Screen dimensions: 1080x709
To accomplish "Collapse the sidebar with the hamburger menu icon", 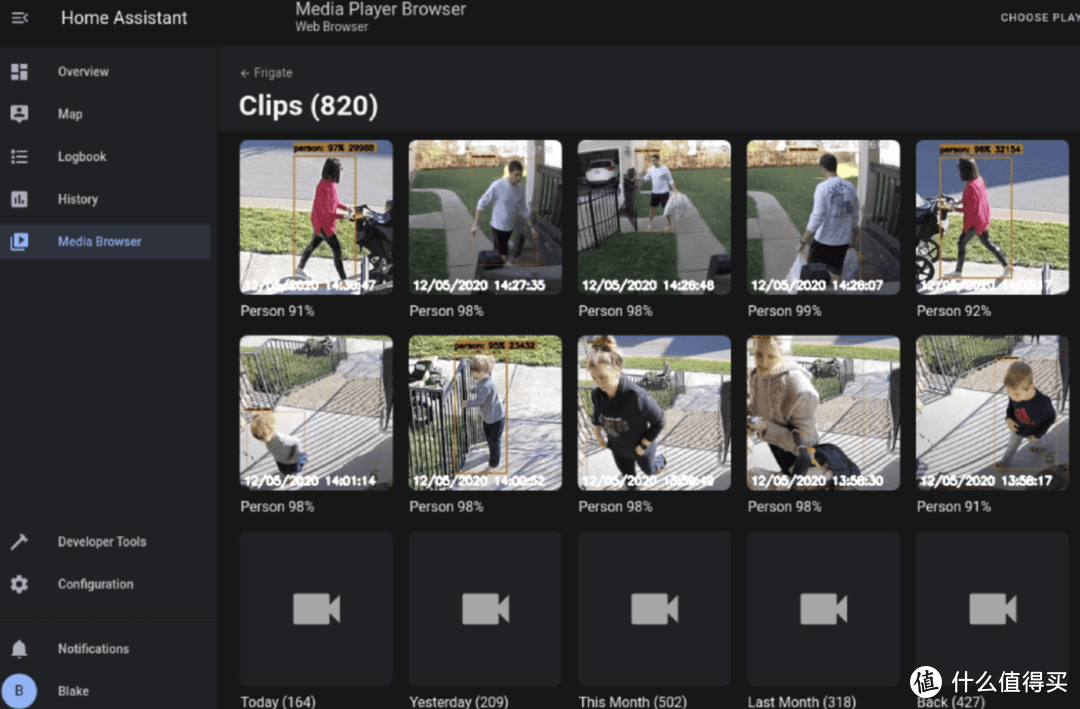I will tap(19, 18).
